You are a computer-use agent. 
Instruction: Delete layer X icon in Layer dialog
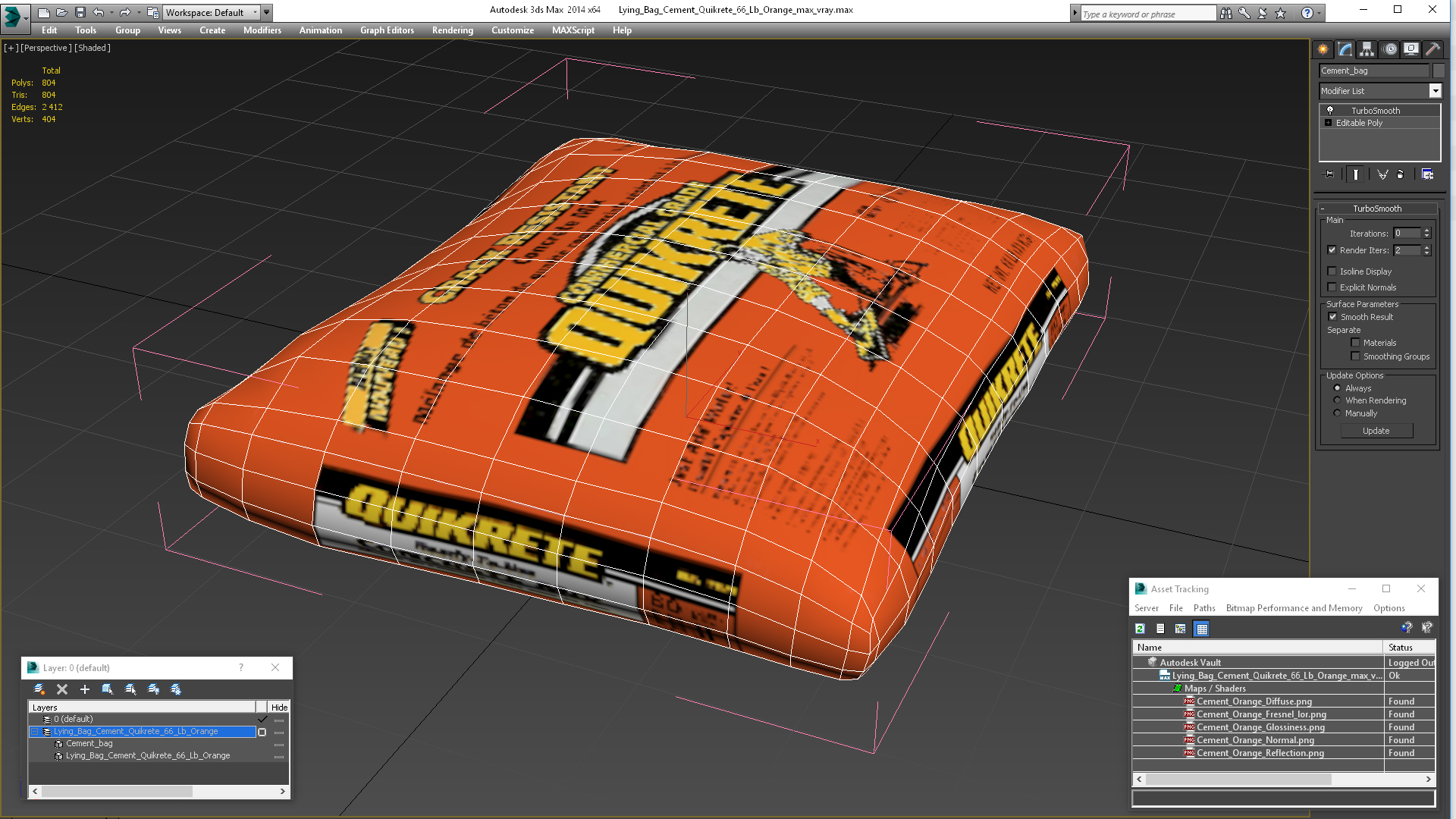62,689
